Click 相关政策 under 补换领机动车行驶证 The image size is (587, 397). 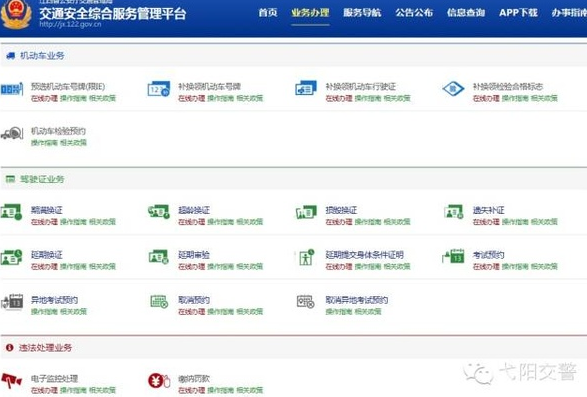397,98
